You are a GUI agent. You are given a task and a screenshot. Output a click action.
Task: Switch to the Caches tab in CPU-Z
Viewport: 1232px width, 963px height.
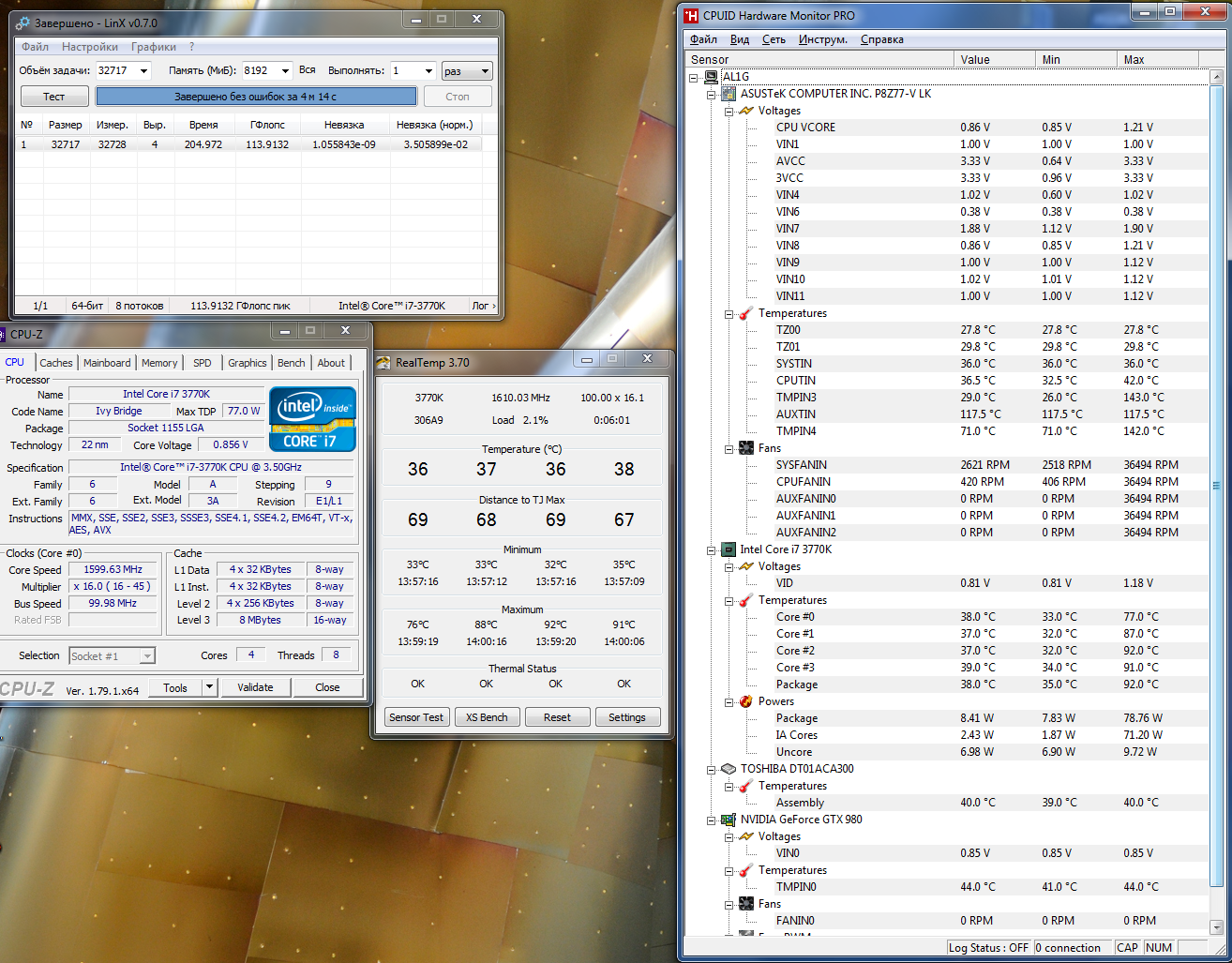coord(56,363)
